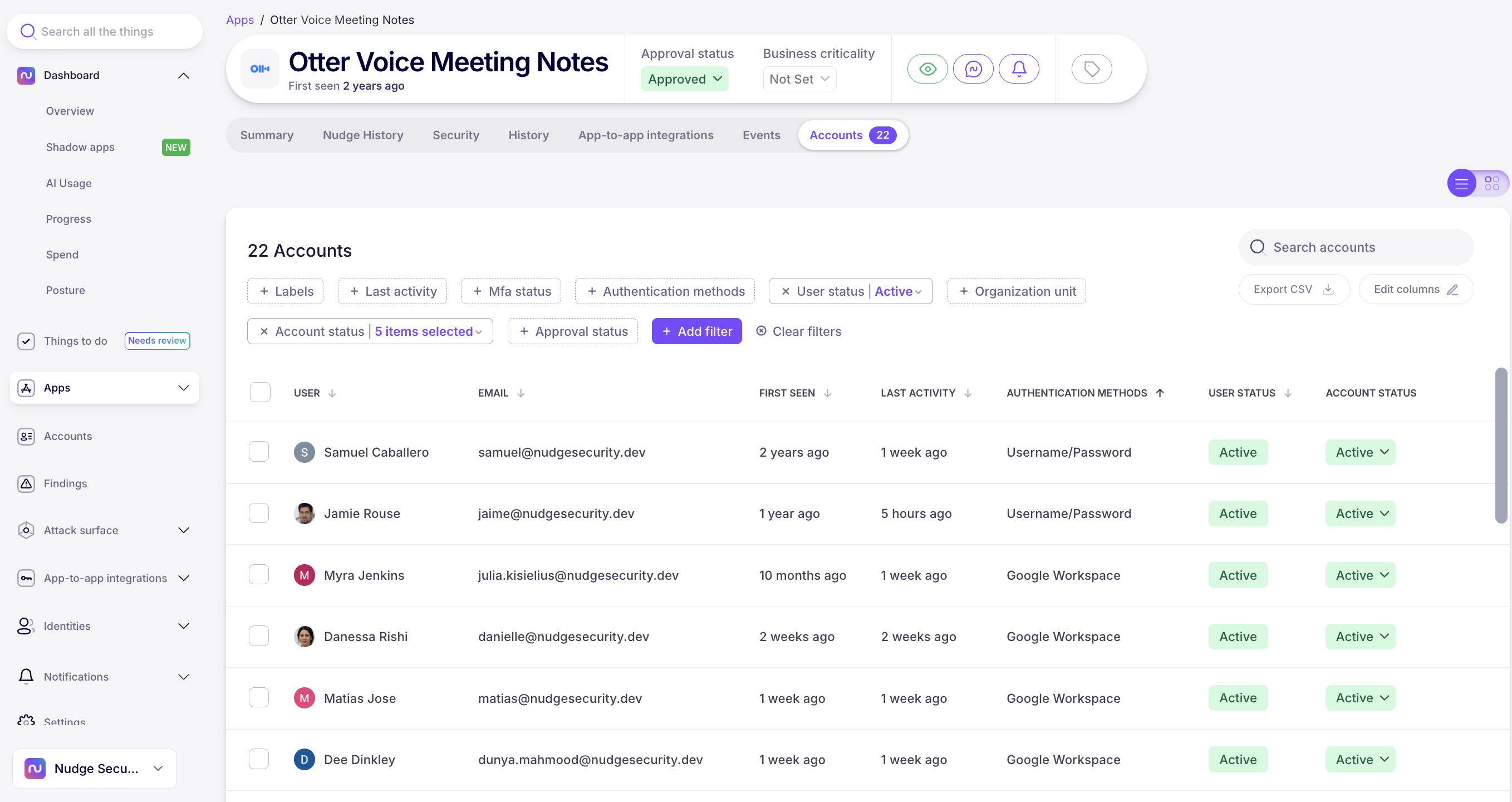Viewport: 1512px width, 802px height.
Task: Click the bell notification icon in header
Action: [1019, 69]
